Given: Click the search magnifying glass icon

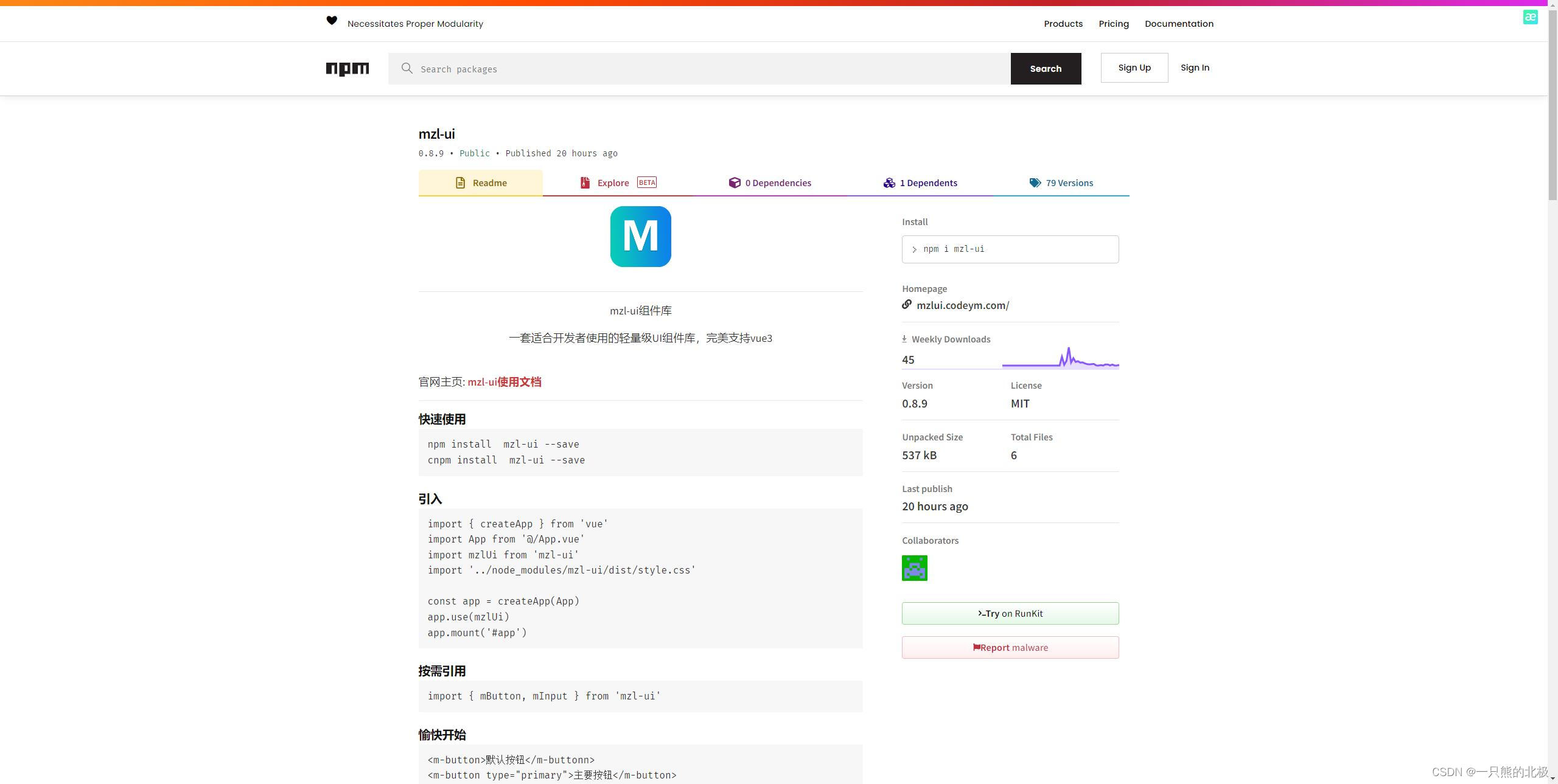Looking at the screenshot, I should coord(407,68).
